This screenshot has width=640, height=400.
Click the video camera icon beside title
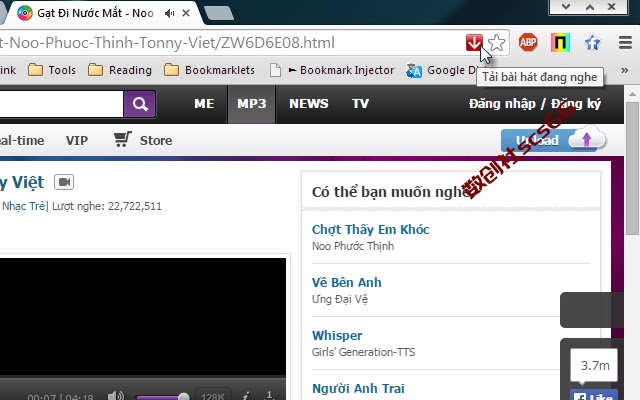point(64,182)
